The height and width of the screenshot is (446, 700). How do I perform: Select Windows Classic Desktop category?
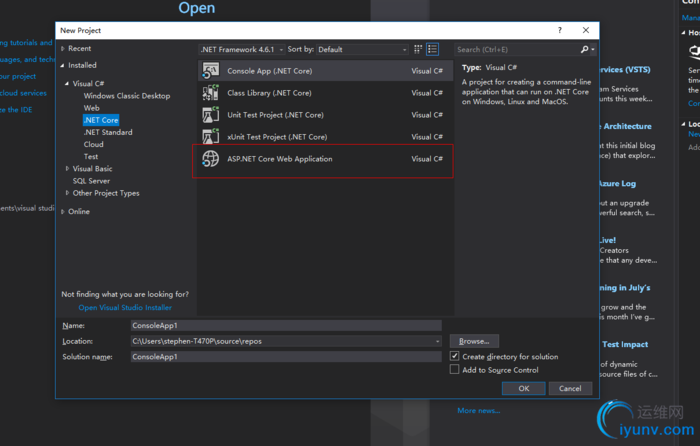[127, 96]
